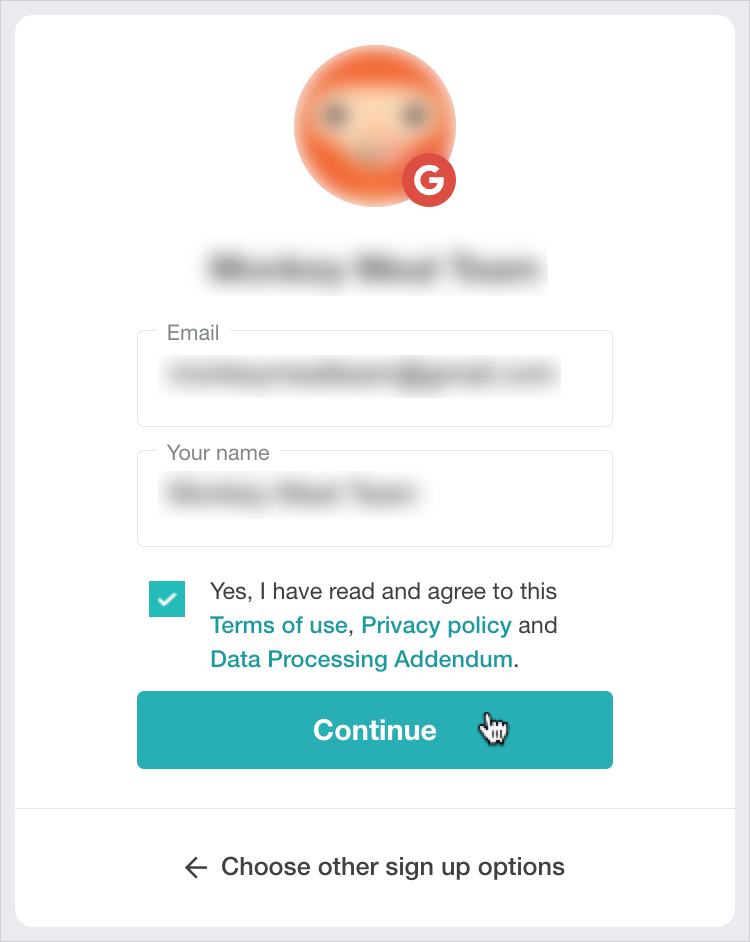Open the Data Processing Addendum link
The width and height of the screenshot is (750, 942).
[361, 660]
